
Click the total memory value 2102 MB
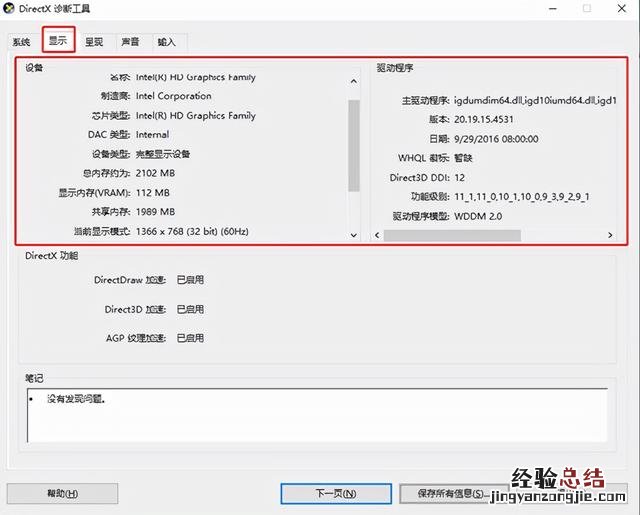155,173
